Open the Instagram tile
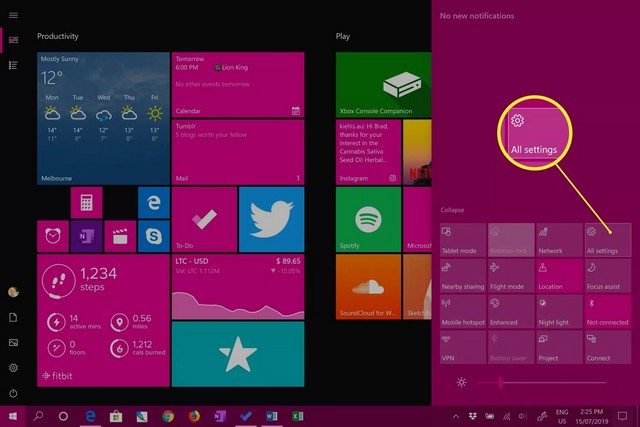The width and height of the screenshot is (640, 427). [x=368, y=152]
